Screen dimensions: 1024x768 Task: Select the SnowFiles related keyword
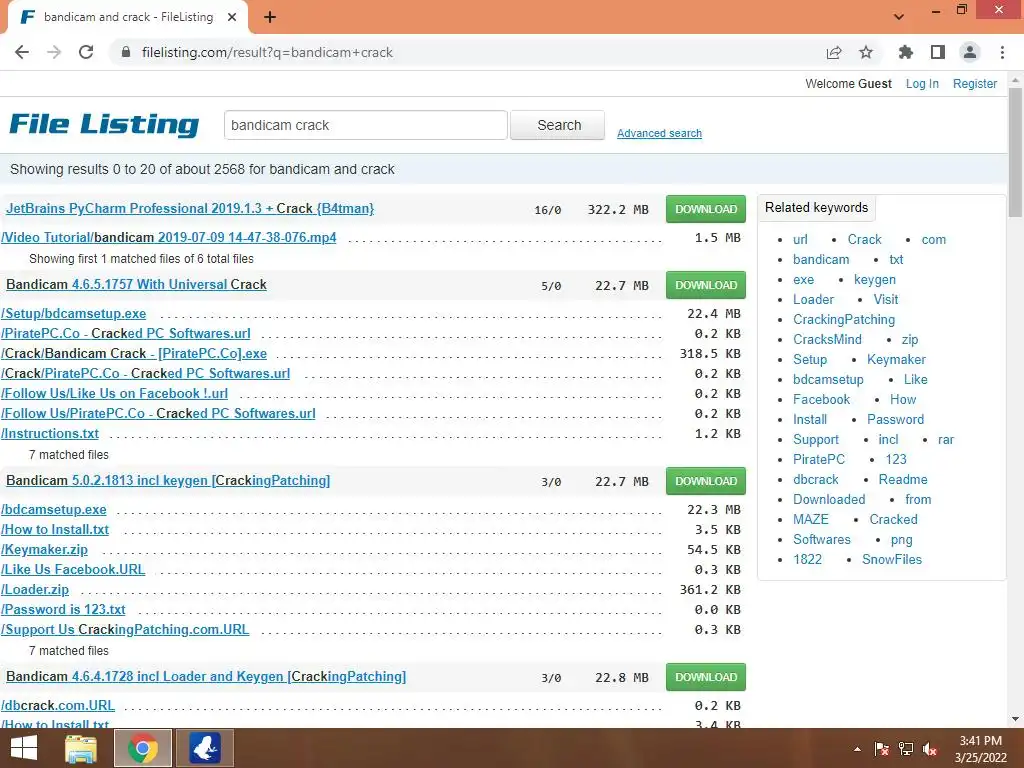point(891,559)
